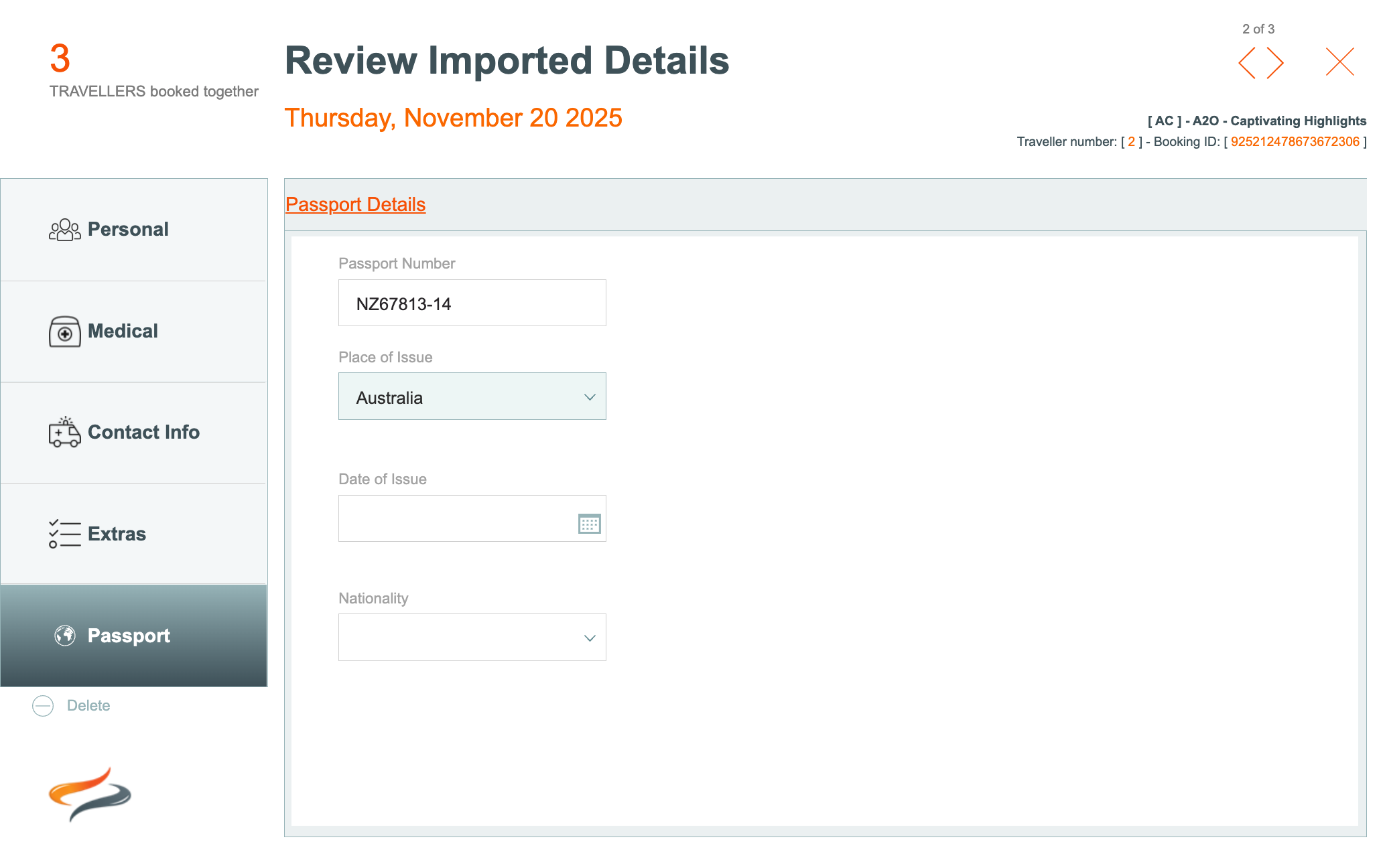1383x868 pixels.
Task: Select the Extras tab
Action: [x=133, y=534]
